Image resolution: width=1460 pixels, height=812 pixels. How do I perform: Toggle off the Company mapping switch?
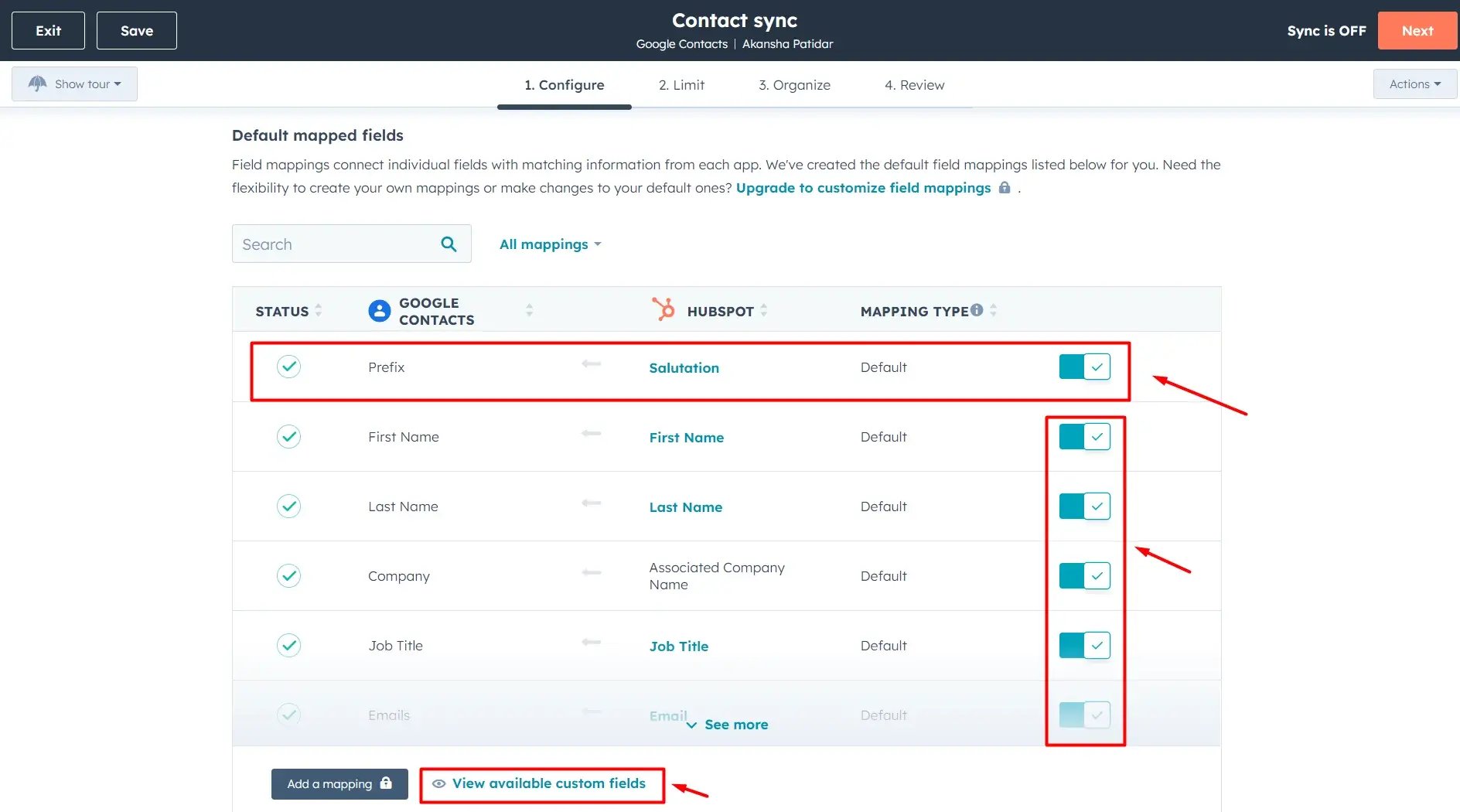[x=1085, y=575]
